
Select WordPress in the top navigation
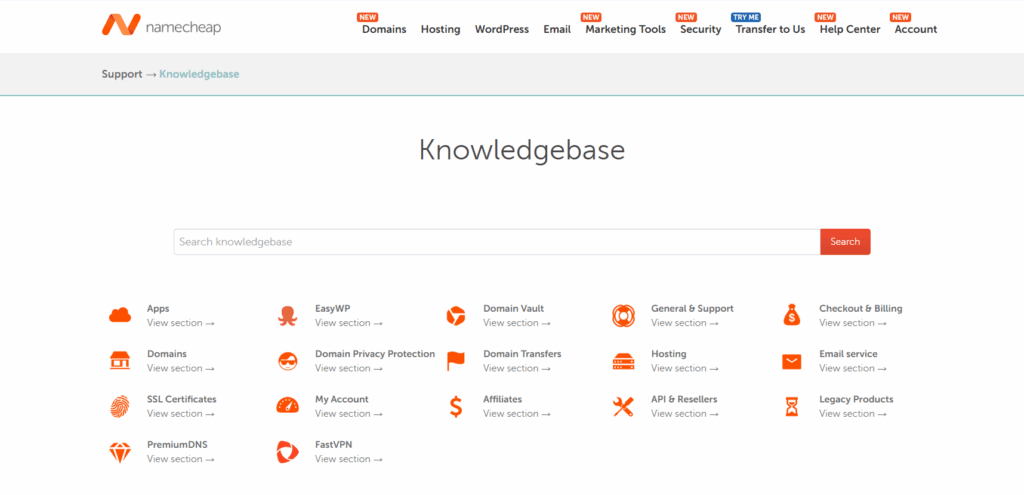[x=502, y=29]
